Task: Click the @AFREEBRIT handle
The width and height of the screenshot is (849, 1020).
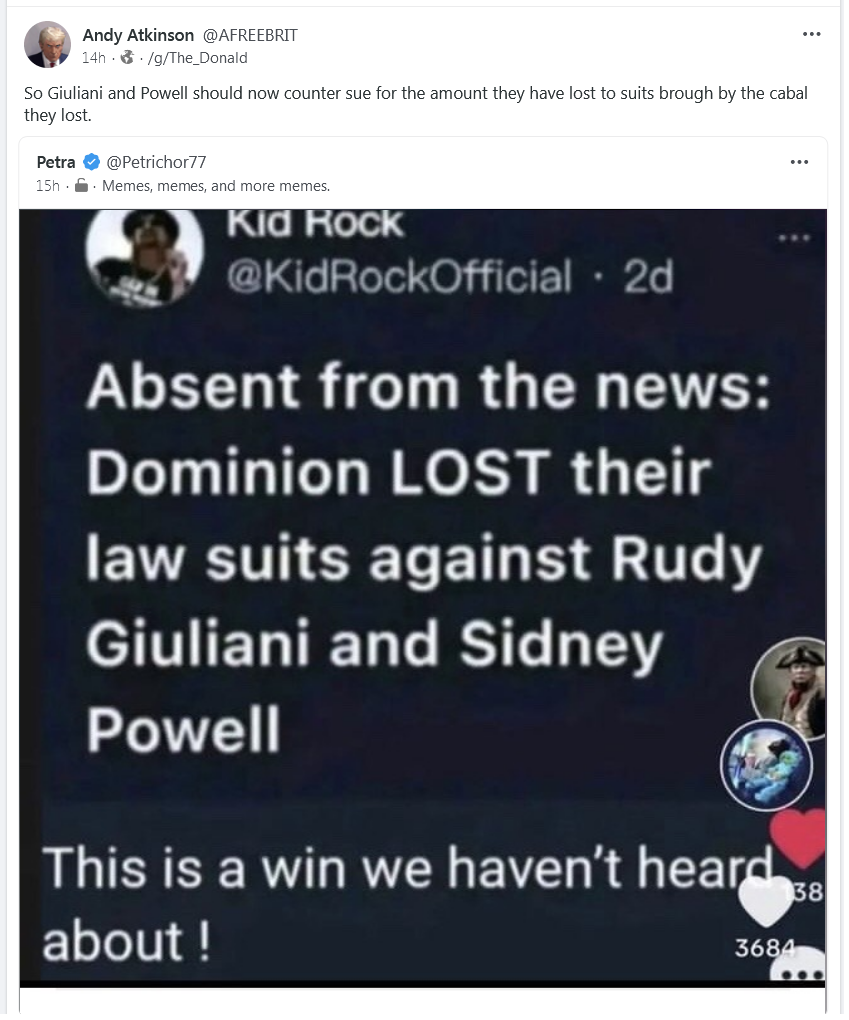Action: [x=250, y=35]
